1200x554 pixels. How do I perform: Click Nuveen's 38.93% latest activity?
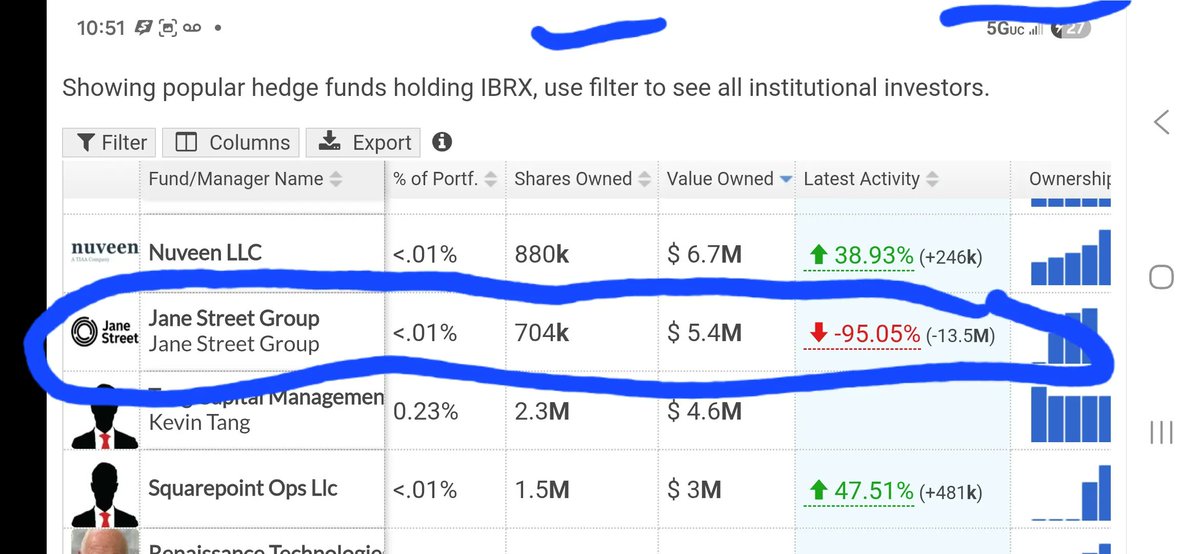pyautogui.click(x=860, y=256)
